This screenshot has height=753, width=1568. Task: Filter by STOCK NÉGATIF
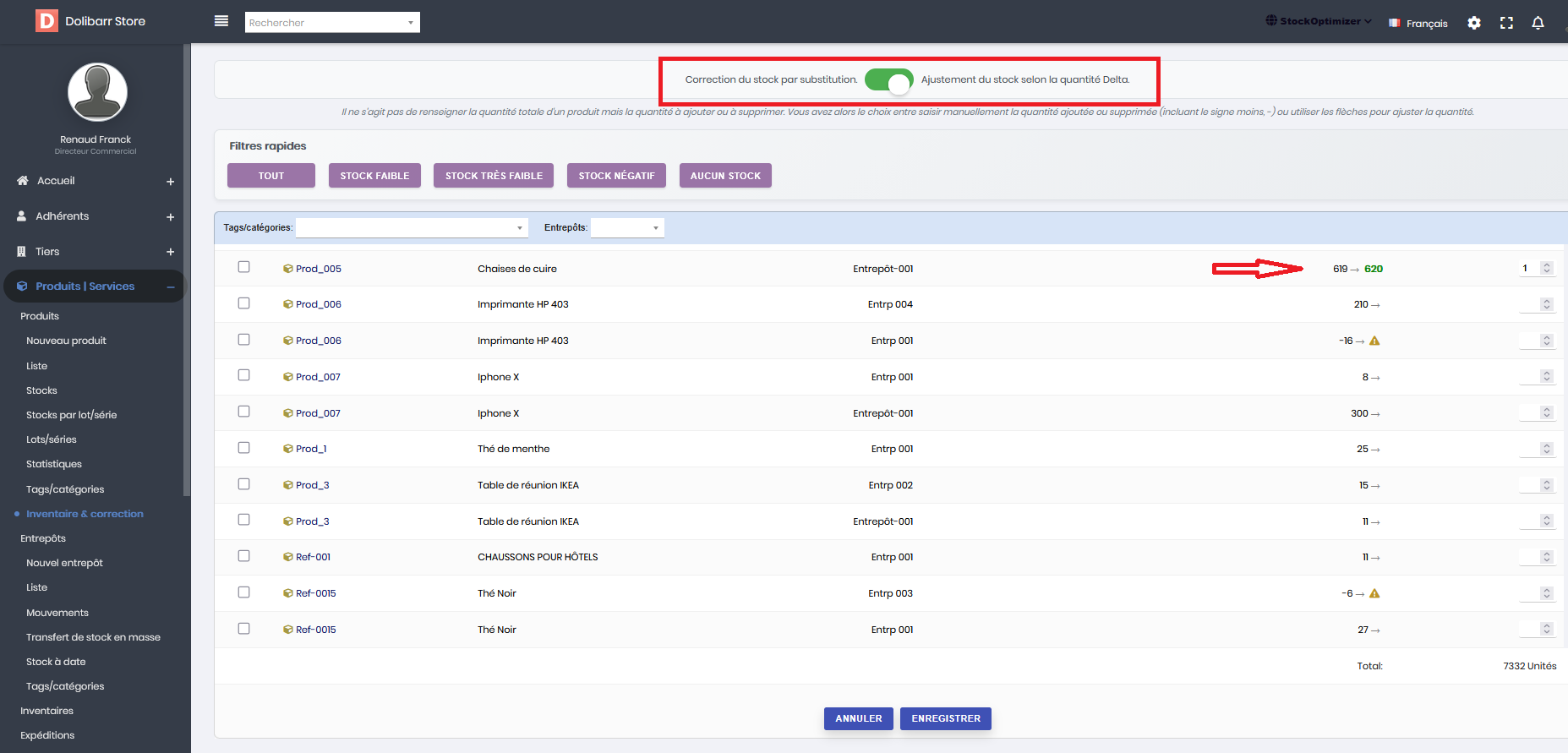616,176
